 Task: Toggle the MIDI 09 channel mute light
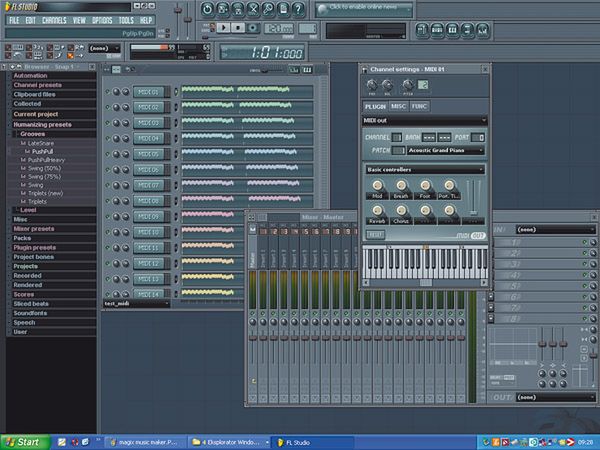point(107,216)
